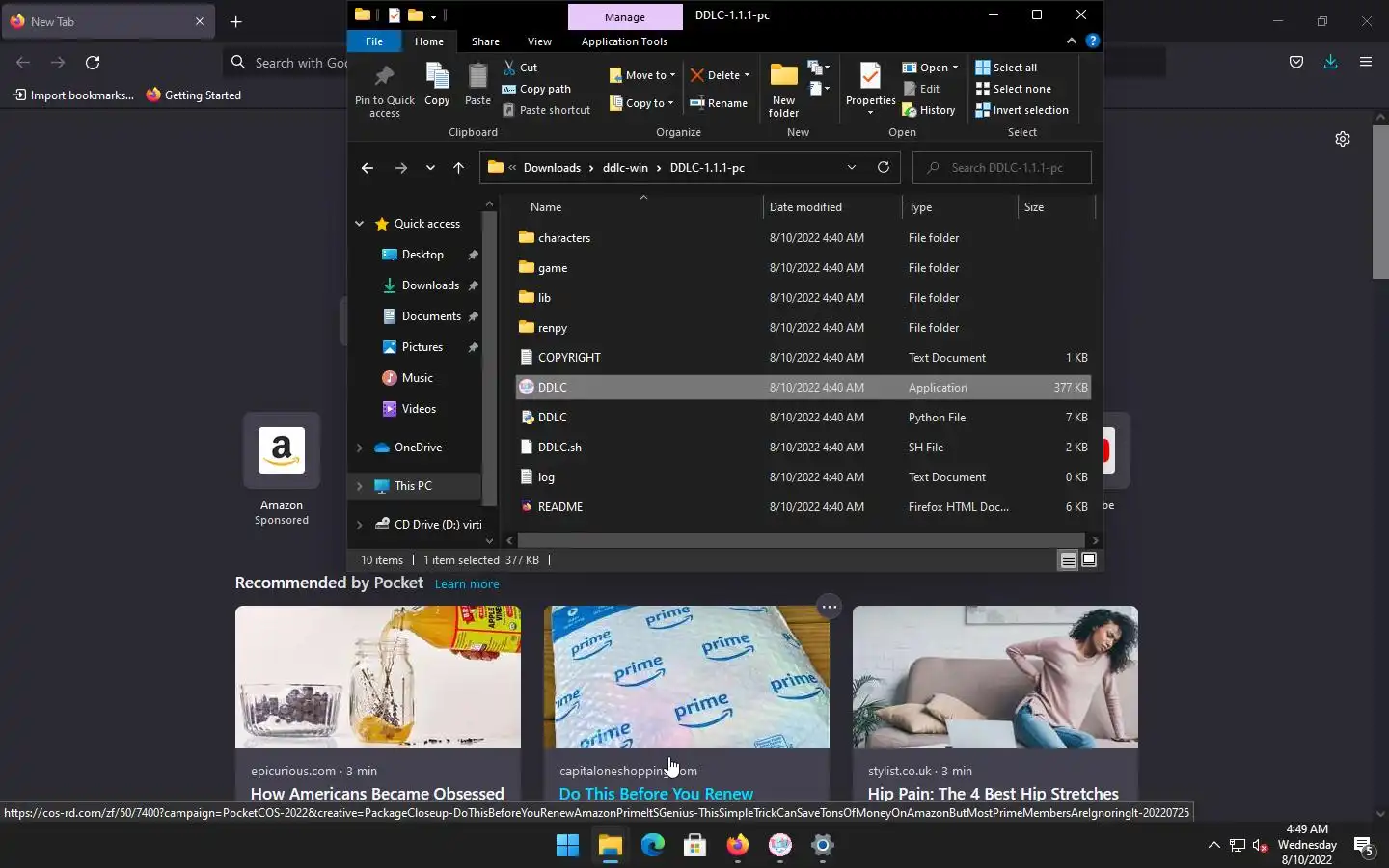Image resolution: width=1389 pixels, height=868 pixels.
Task: Click Save to Pocket icon in Firefox
Action: coord(1295,62)
